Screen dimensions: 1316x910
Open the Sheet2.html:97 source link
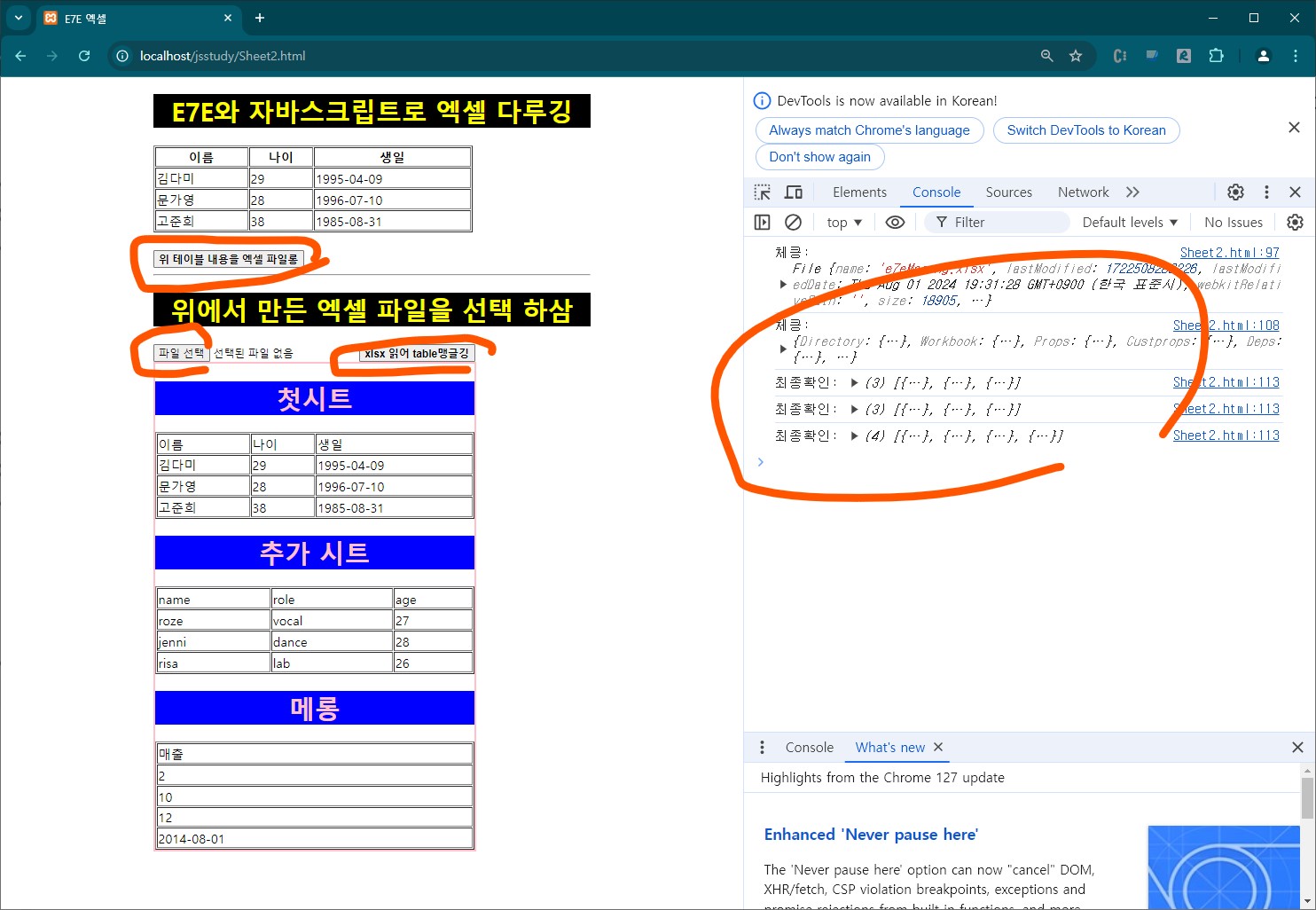click(x=1229, y=253)
